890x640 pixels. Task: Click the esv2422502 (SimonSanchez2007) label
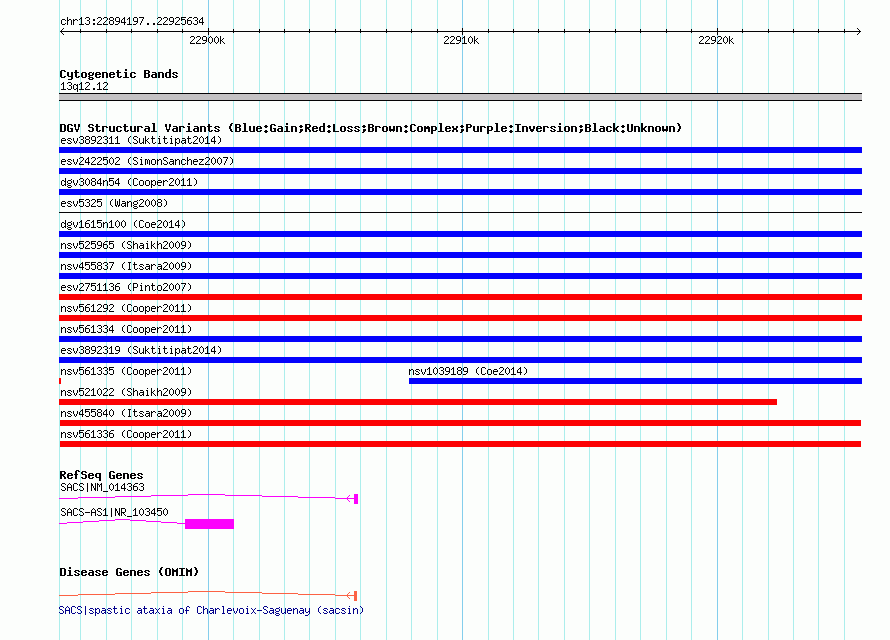[147, 161]
